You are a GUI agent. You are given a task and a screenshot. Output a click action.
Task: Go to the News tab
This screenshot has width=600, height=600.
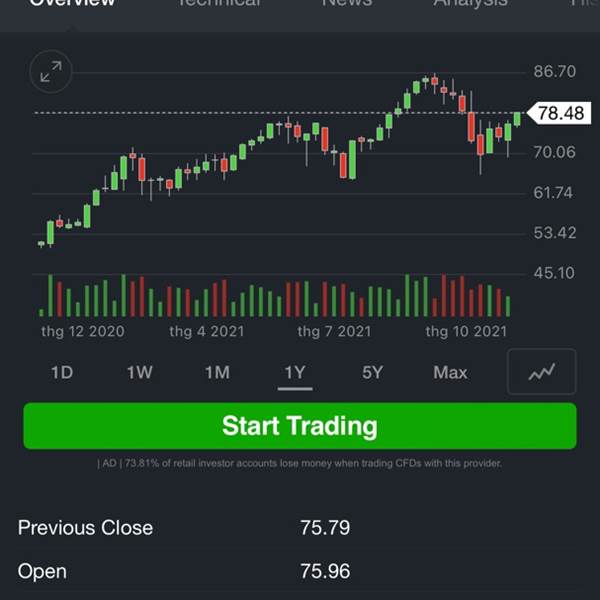point(346,4)
